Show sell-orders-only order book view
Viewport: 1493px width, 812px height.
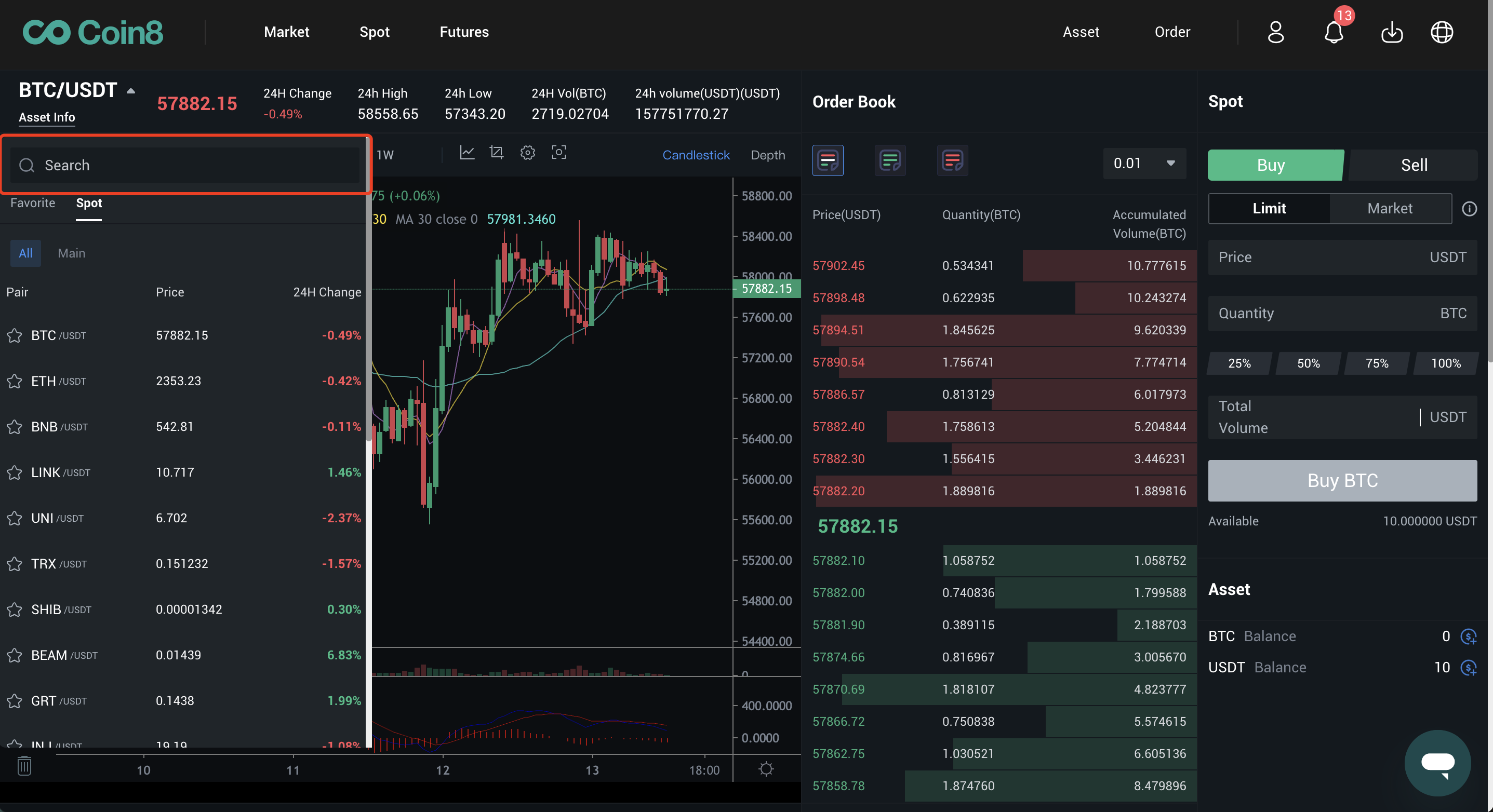[952, 160]
